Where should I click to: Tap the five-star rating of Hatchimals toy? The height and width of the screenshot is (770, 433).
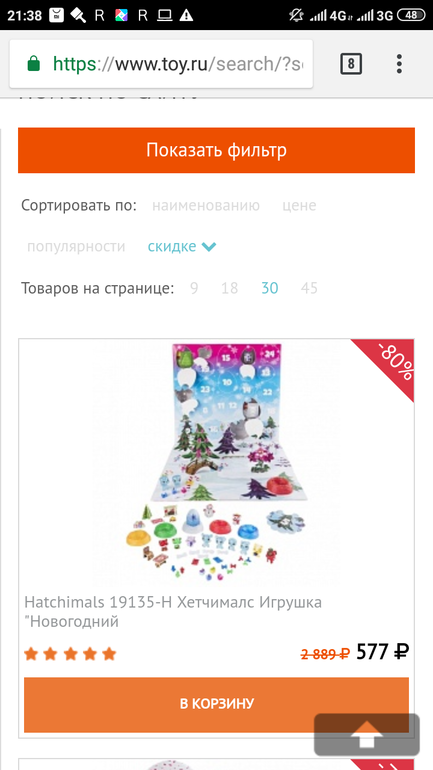(x=70, y=654)
